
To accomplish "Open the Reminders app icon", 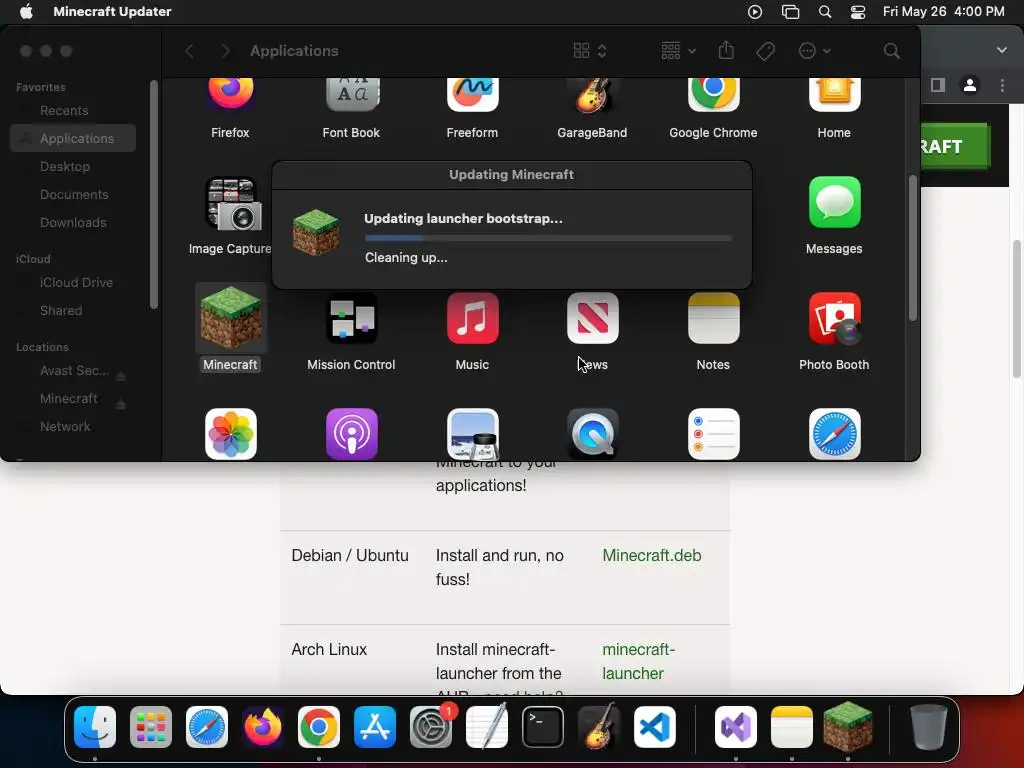I will pyautogui.click(x=713, y=434).
